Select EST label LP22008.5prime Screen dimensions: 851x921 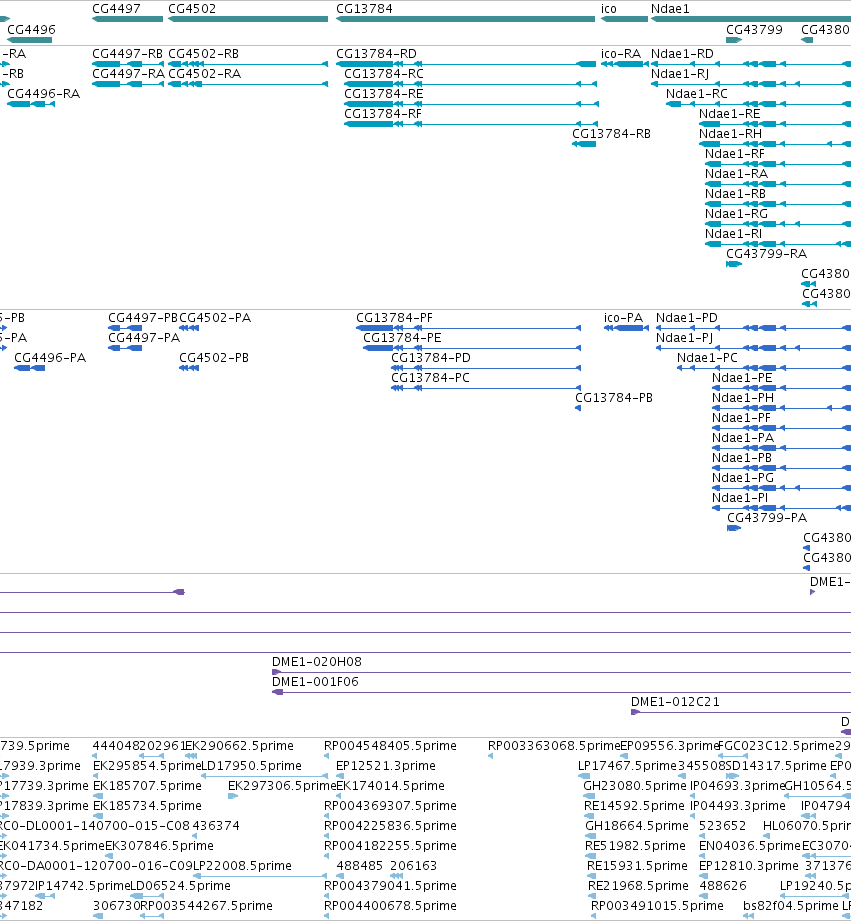[x=243, y=866]
